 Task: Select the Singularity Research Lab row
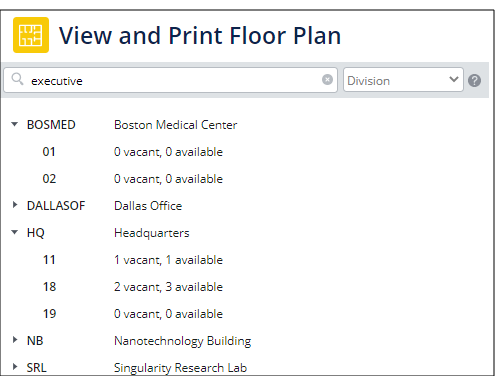pyautogui.click(x=247, y=367)
